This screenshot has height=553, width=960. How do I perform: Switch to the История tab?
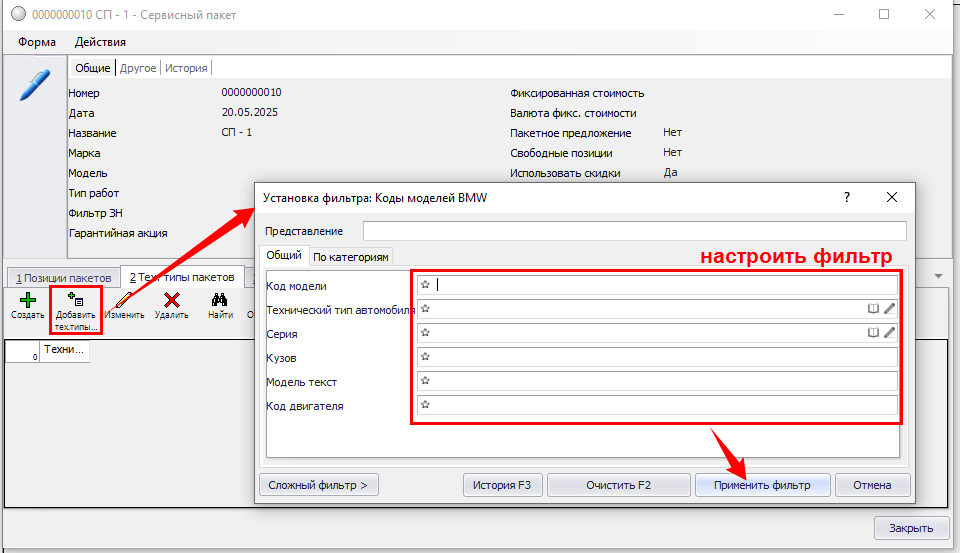(186, 68)
